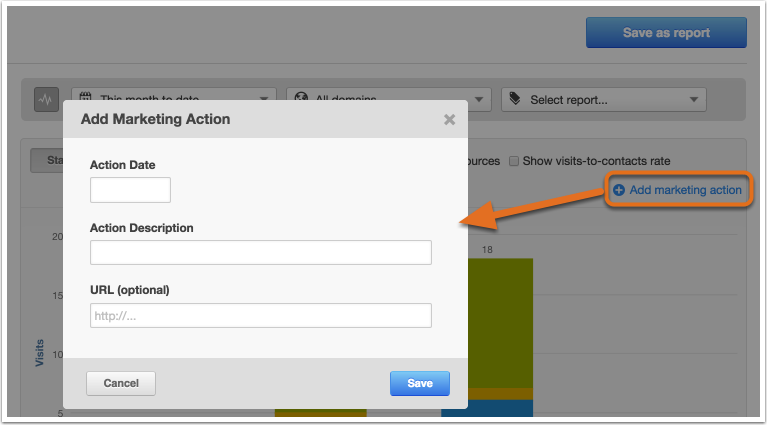Image resolution: width=767 pixels, height=425 pixels.
Task: Click the URL optional input field
Action: tap(261, 315)
